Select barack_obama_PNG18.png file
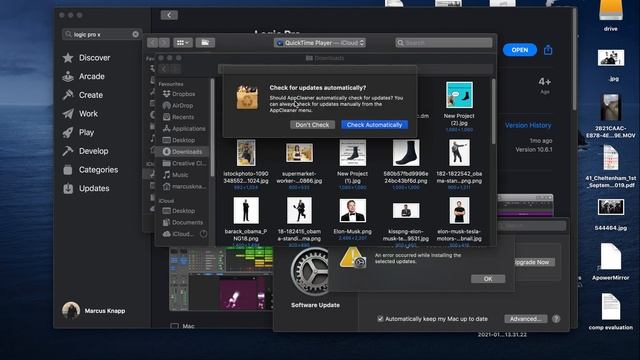The width and height of the screenshot is (640, 360). pyautogui.click(x=246, y=211)
